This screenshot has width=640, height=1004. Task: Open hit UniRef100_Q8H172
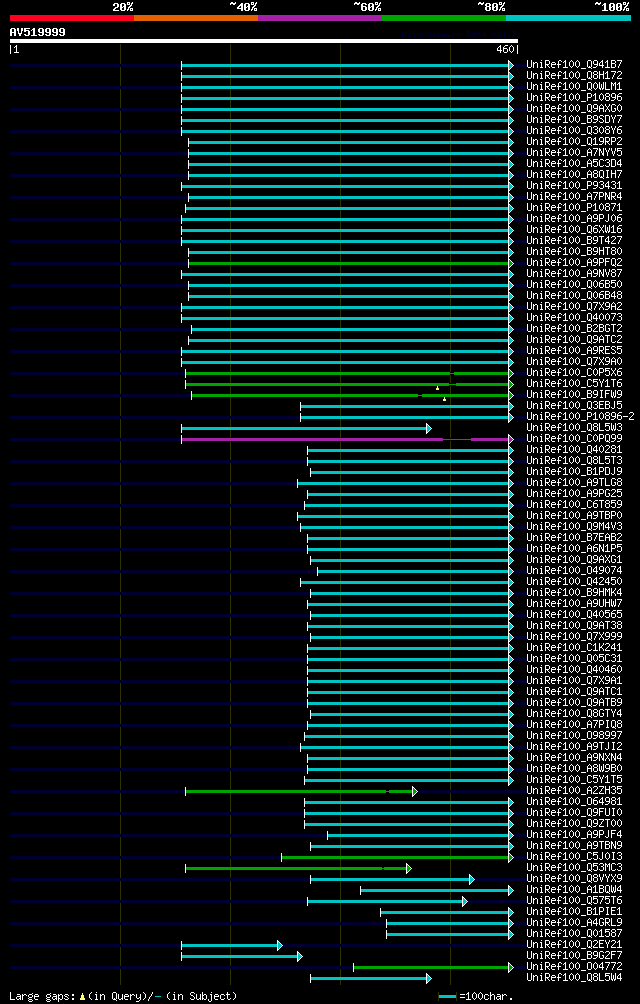click(x=574, y=76)
